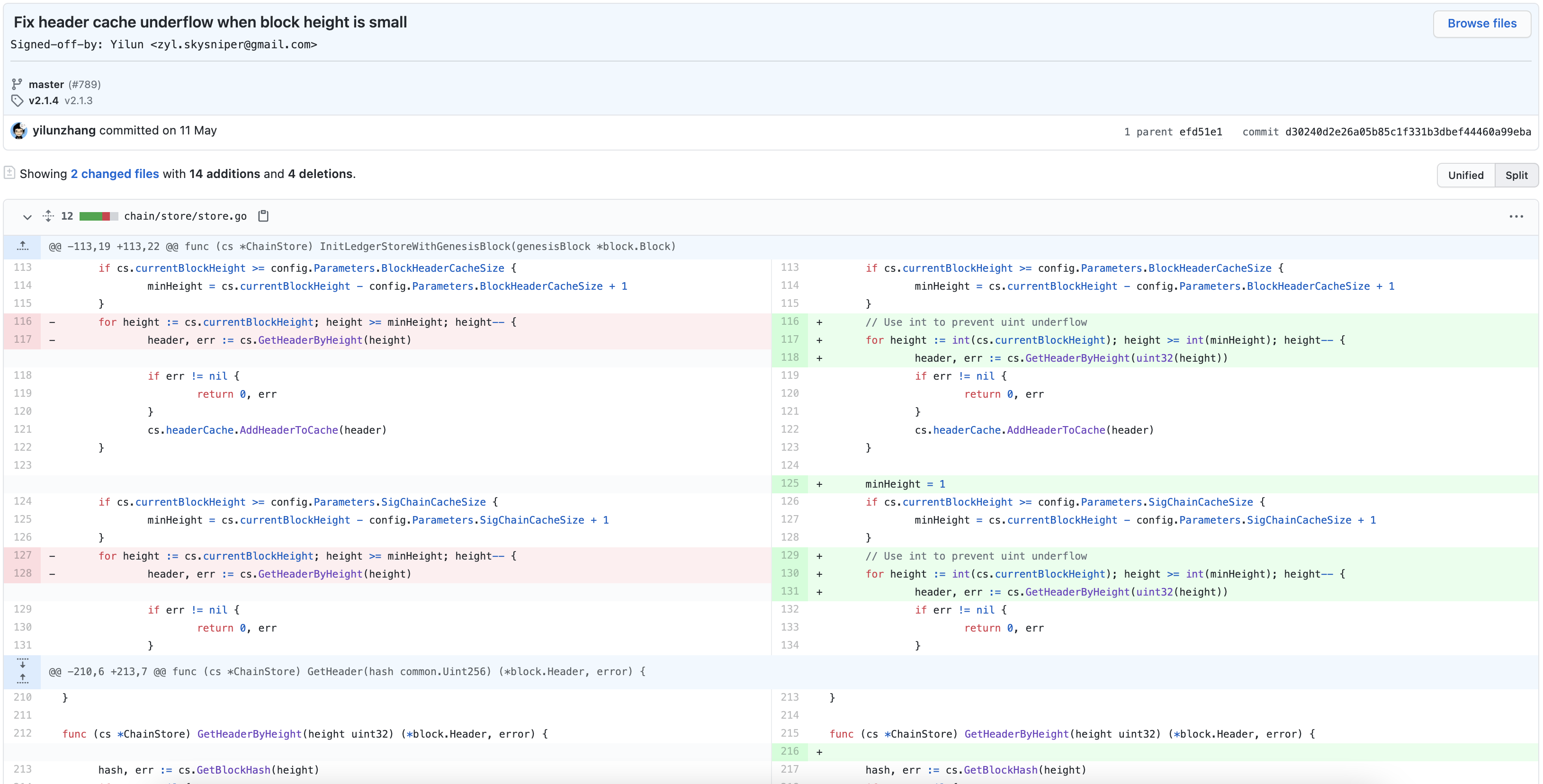1543x784 pixels.
Task: Open the master branch link
Action: (x=46, y=84)
